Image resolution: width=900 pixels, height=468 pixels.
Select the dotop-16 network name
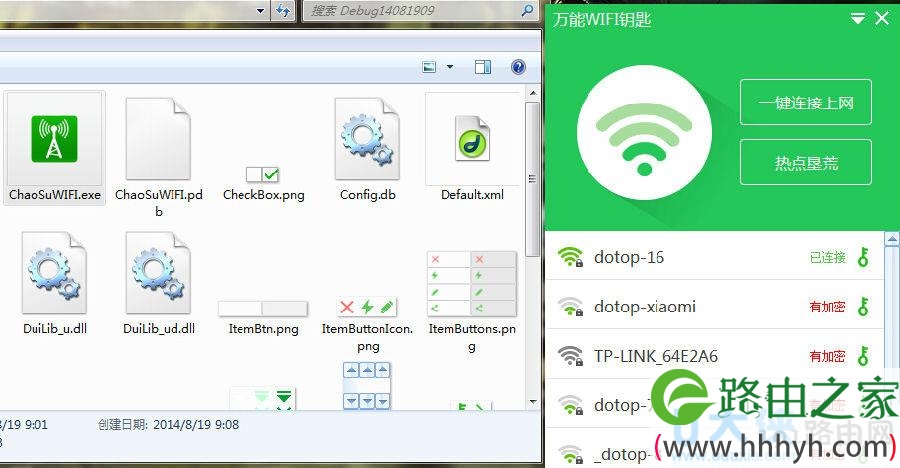tap(629, 257)
